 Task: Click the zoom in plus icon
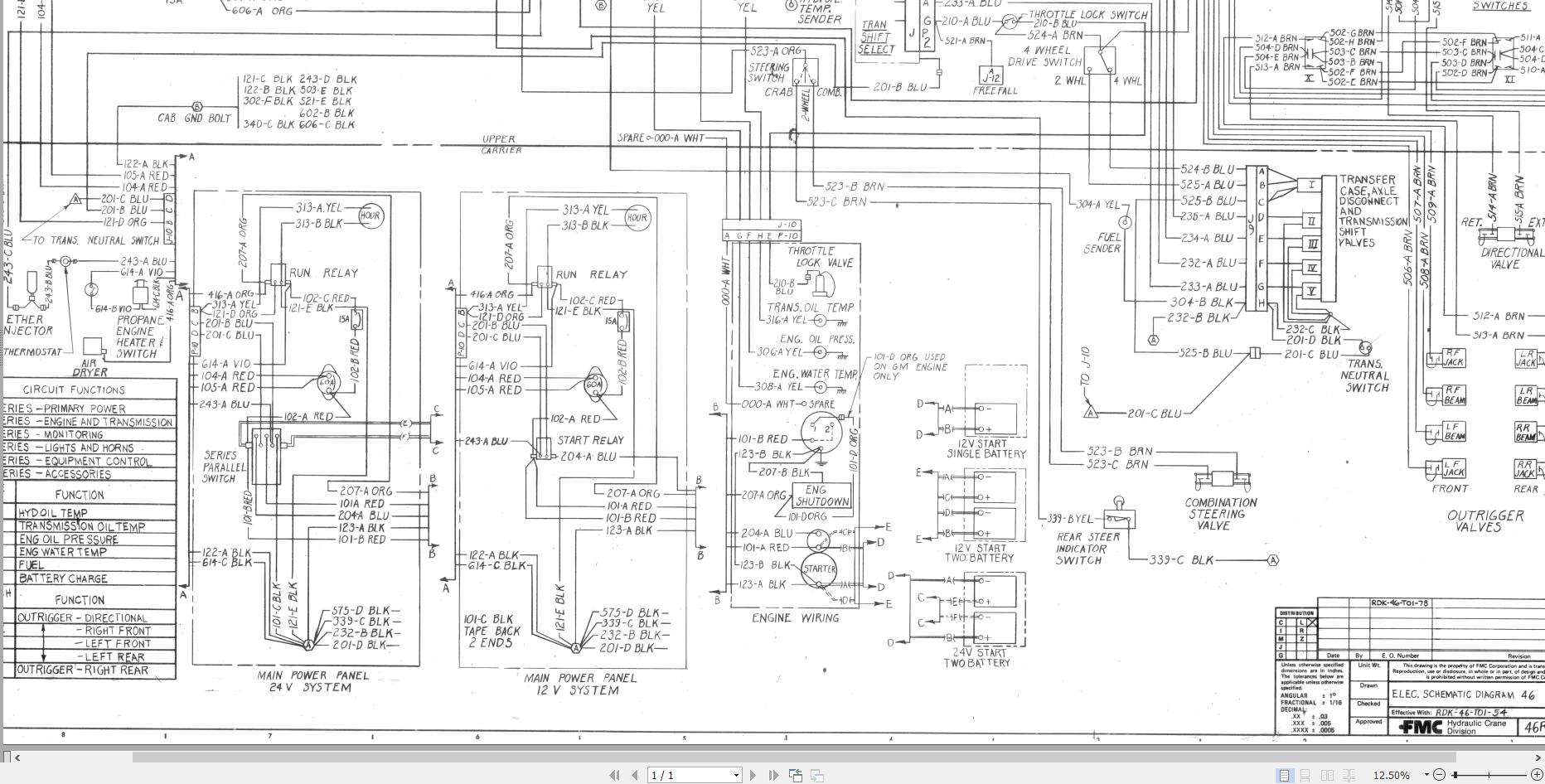pos(1538,774)
